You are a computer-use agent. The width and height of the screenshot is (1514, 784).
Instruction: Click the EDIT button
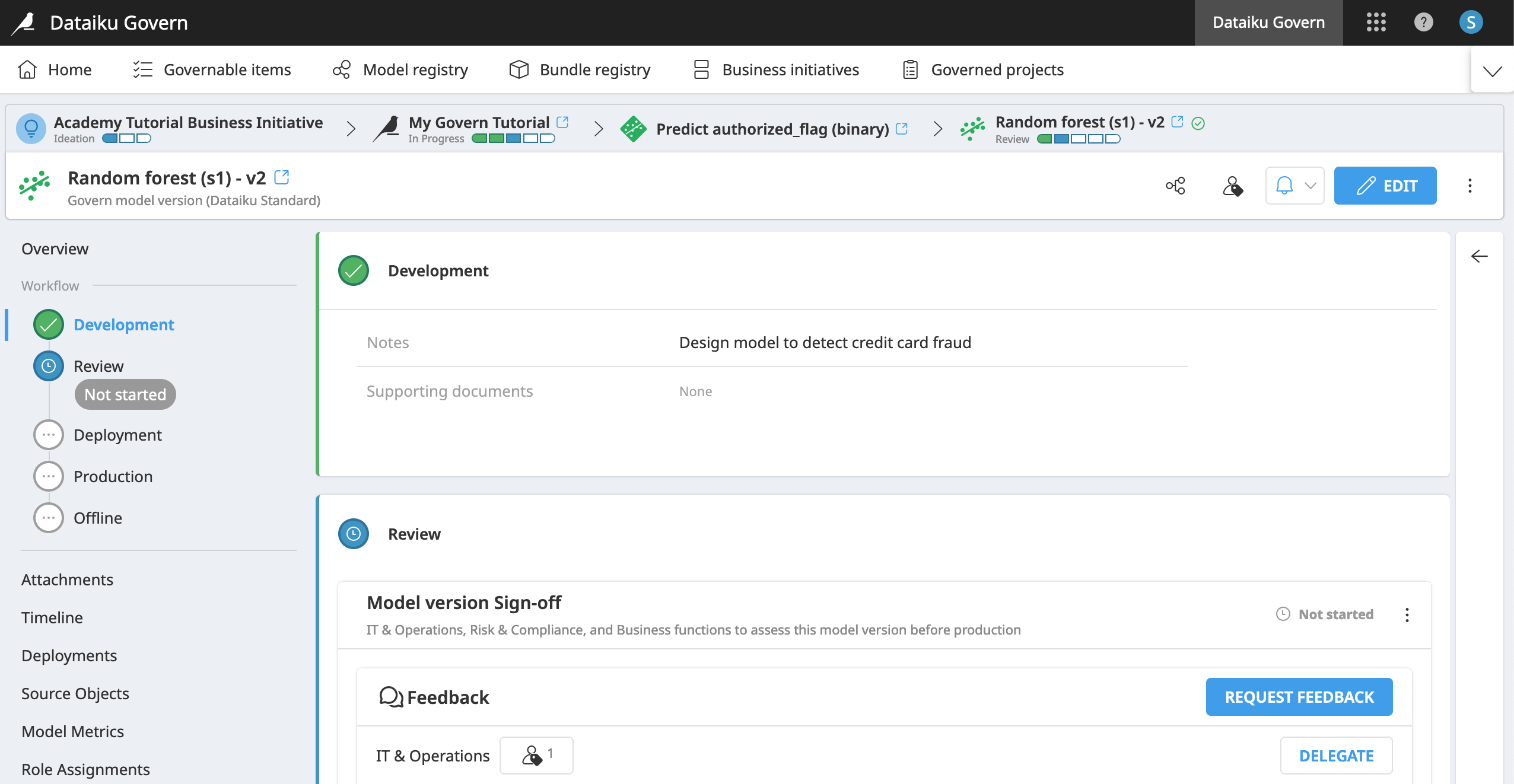coord(1385,186)
